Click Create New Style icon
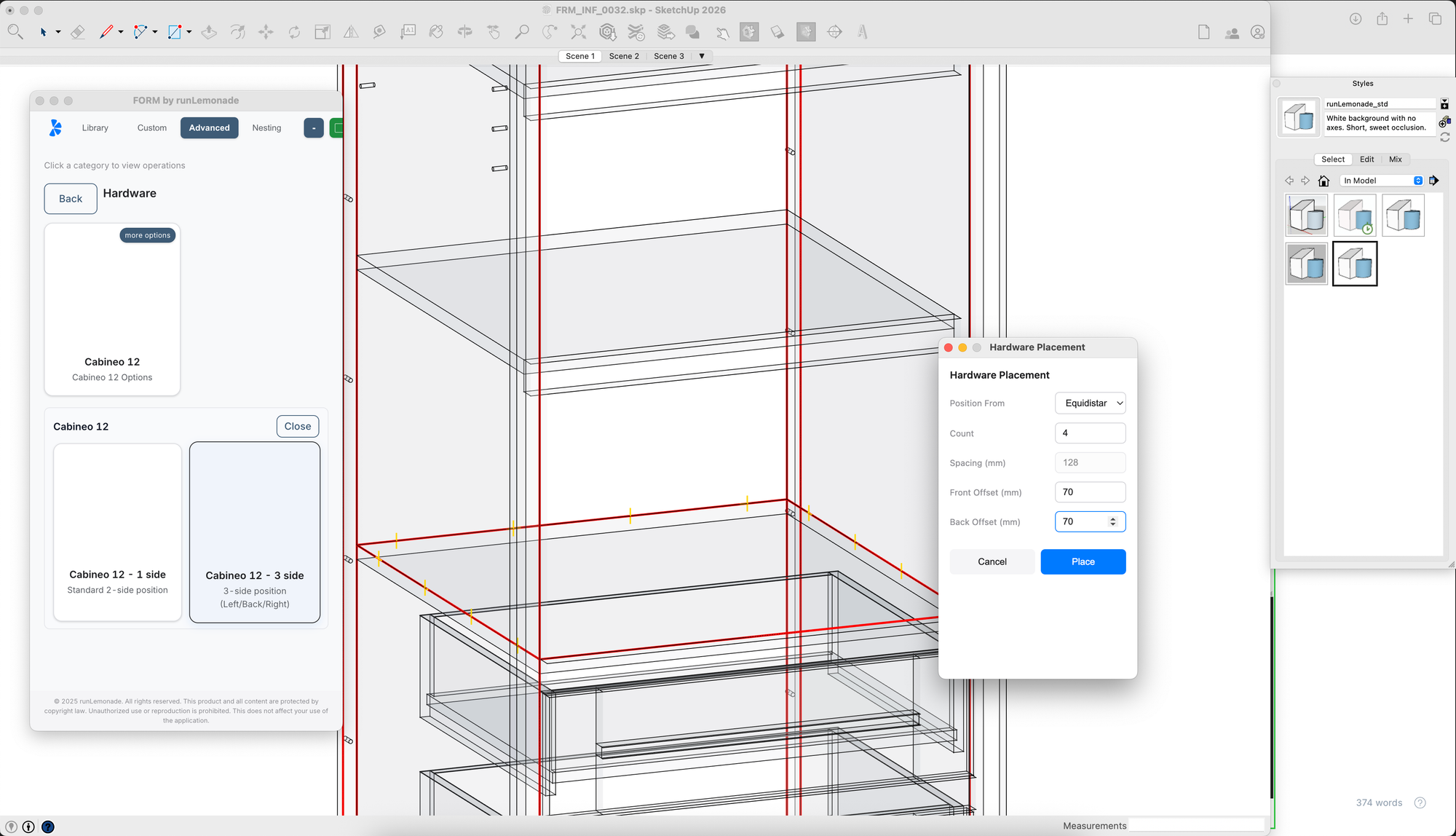 point(1444,122)
